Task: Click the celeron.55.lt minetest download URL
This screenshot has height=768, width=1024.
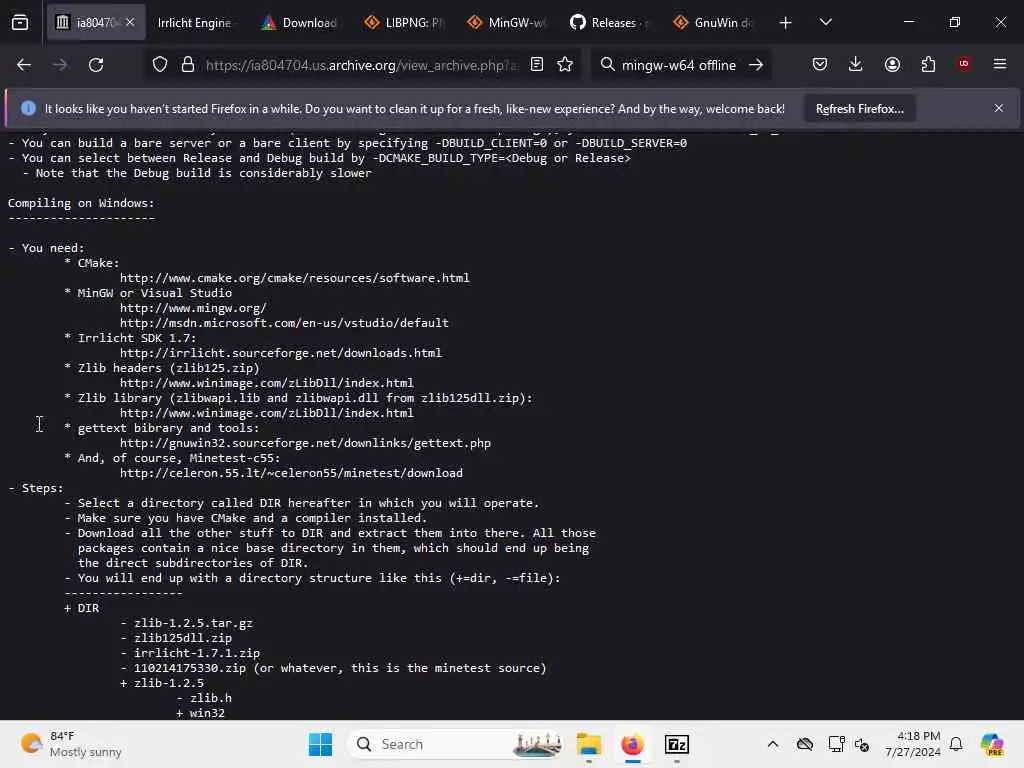Action: tap(291, 473)
